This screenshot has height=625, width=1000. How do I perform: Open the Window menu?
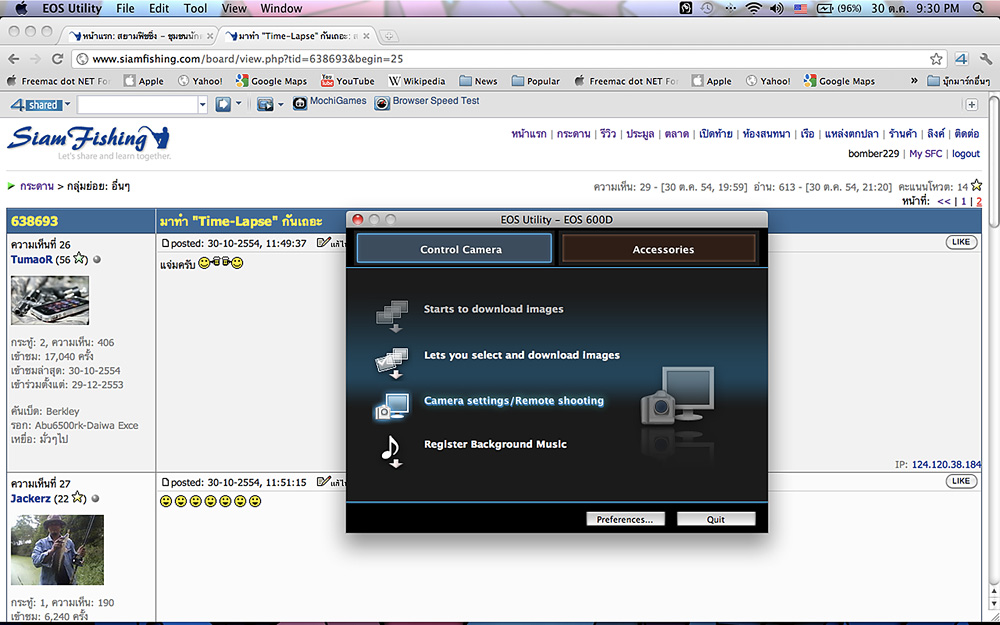(x=281, y=8)
